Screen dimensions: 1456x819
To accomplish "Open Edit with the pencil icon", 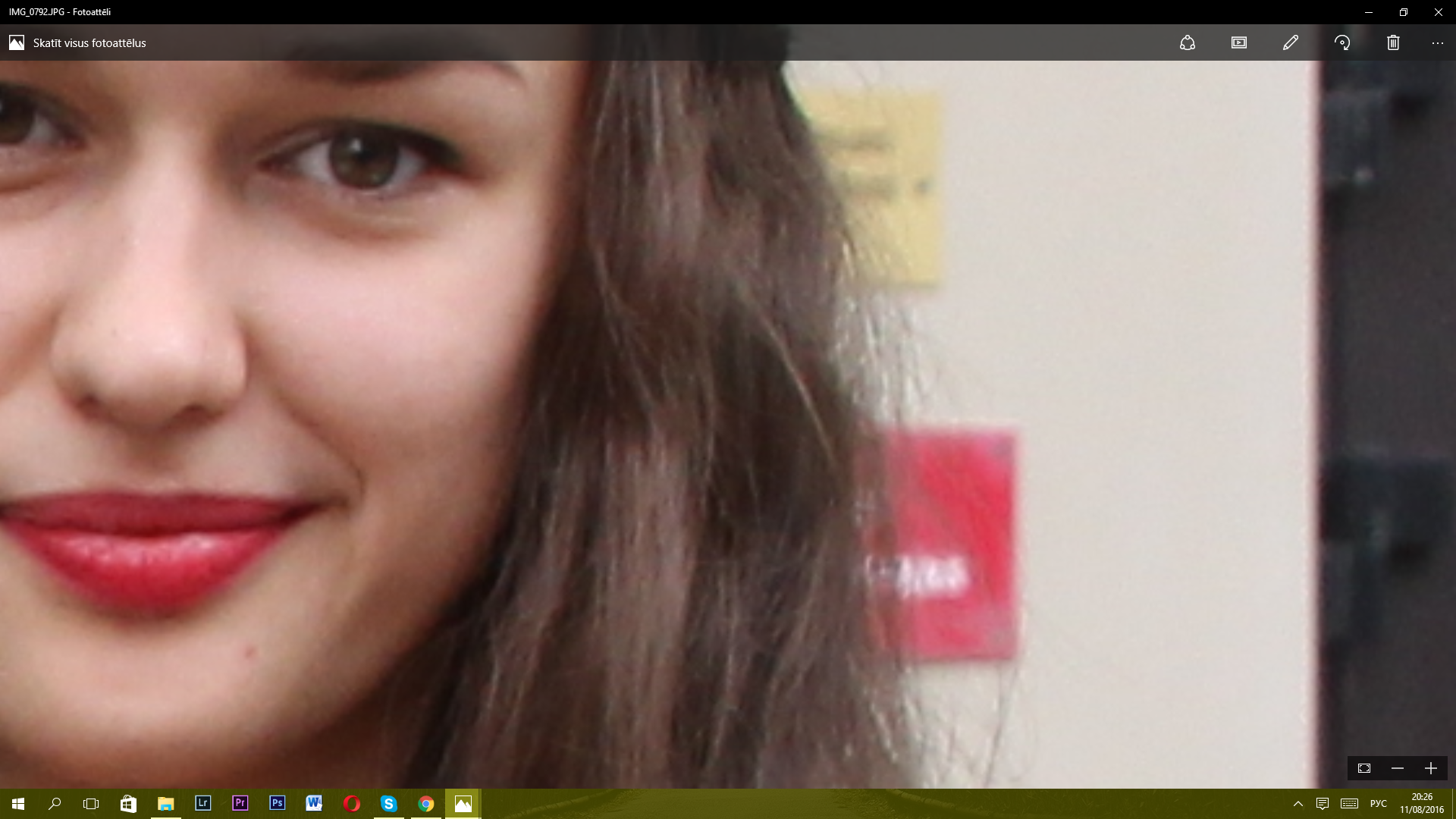I will pyautogui.click(x=1291, y=43).
